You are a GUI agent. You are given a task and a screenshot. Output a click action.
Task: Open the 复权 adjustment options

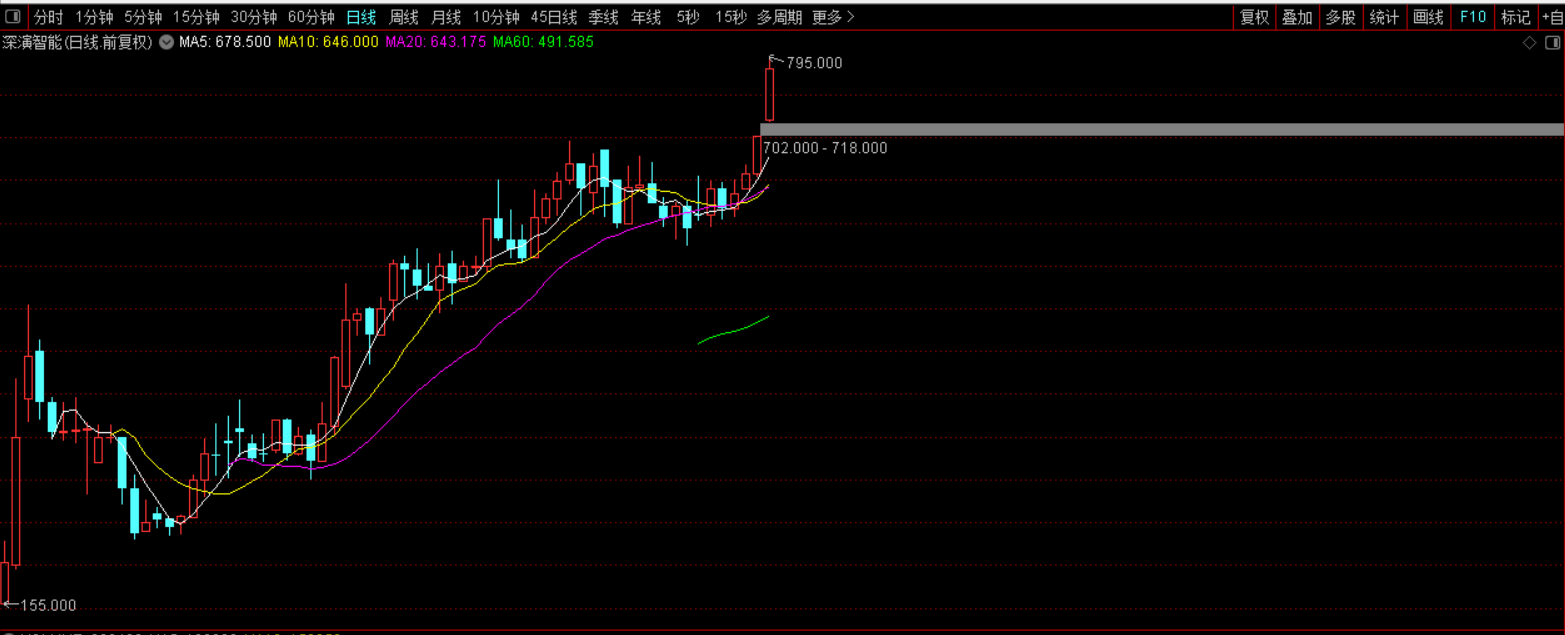pos(1254,17)
